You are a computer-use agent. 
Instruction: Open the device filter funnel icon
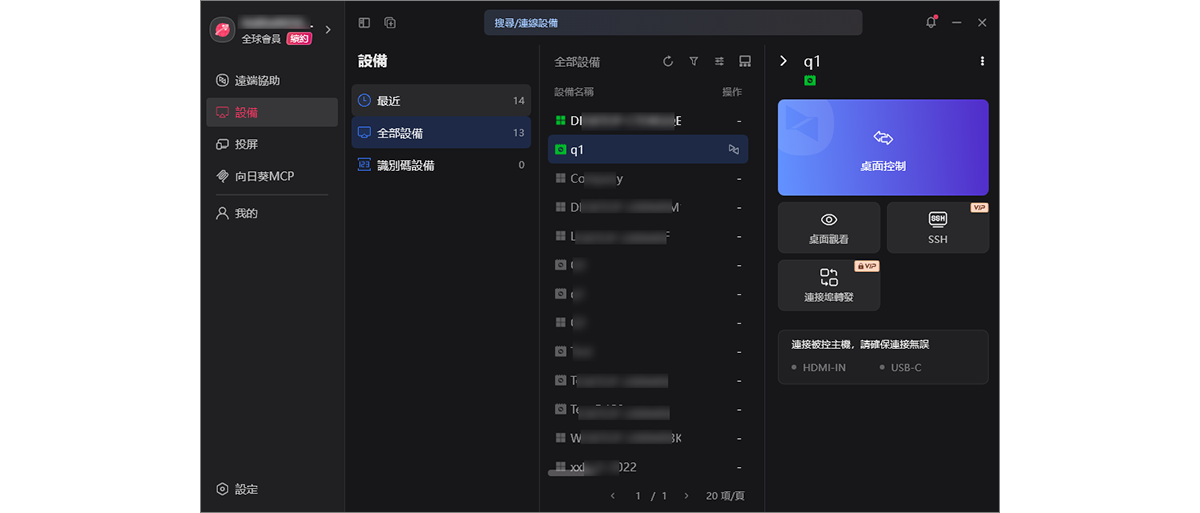(694, 62)
